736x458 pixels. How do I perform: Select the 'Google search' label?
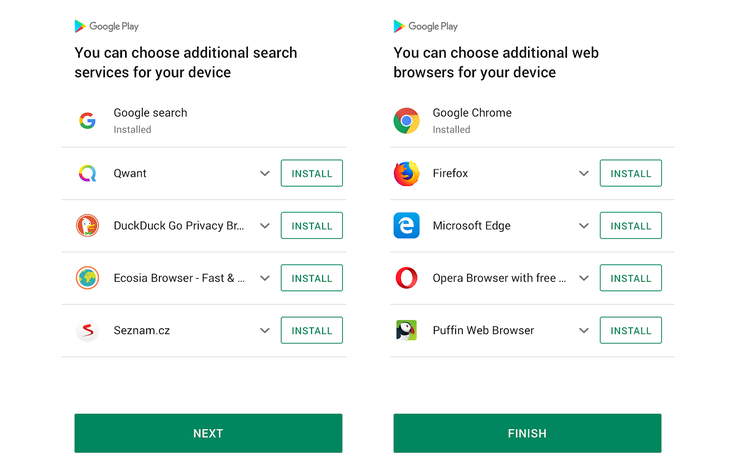[x=150, y=113]
